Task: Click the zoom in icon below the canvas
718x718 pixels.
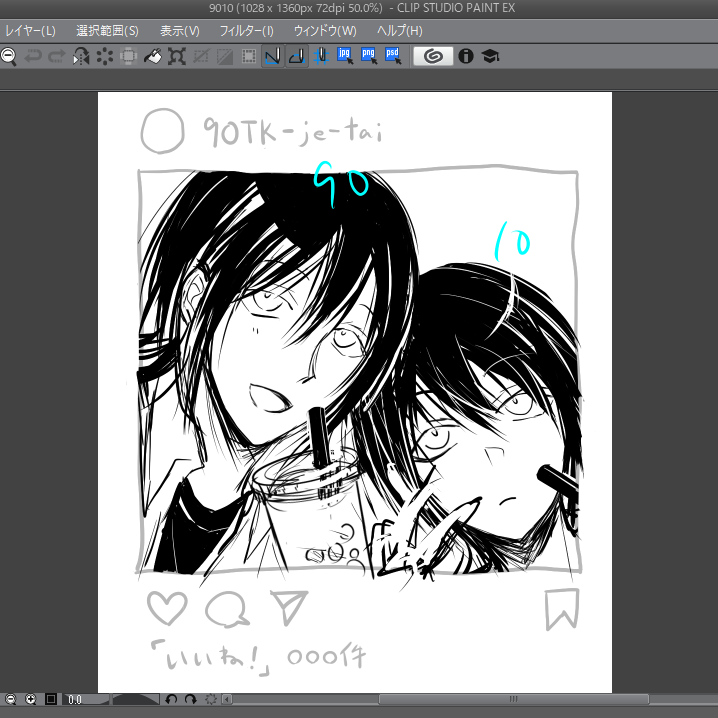Action: (30, 699)
